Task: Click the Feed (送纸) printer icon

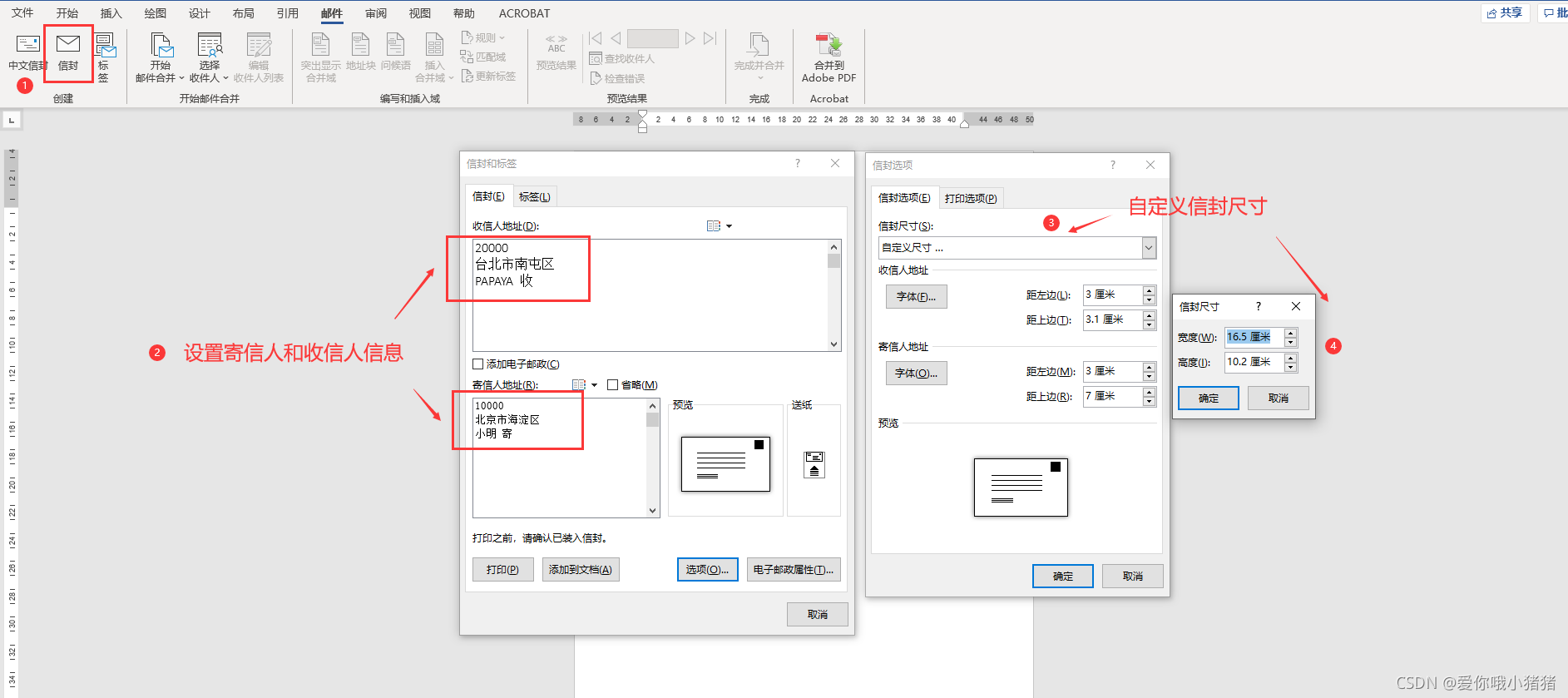Action: click(x=814, y=464)
